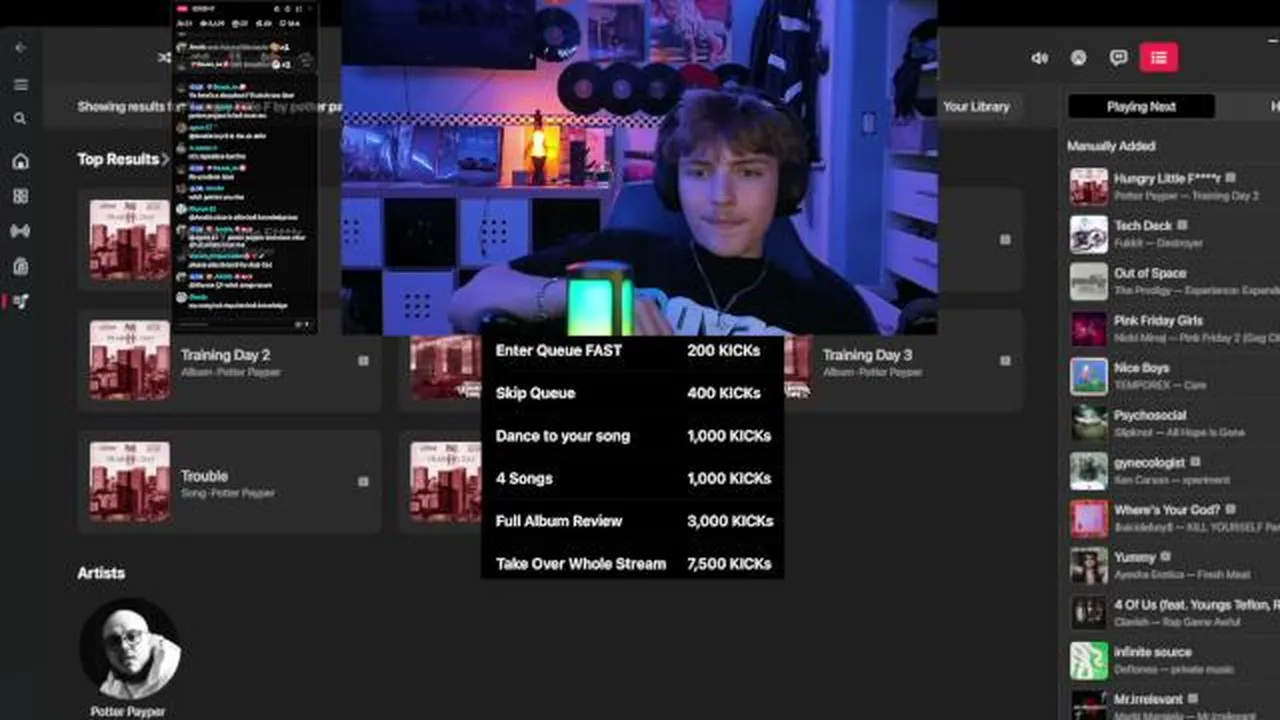Toggle the red Playing Next queue button
Image resolution: width=1280 pixels, height=720 pixels.
[1159, 58]
